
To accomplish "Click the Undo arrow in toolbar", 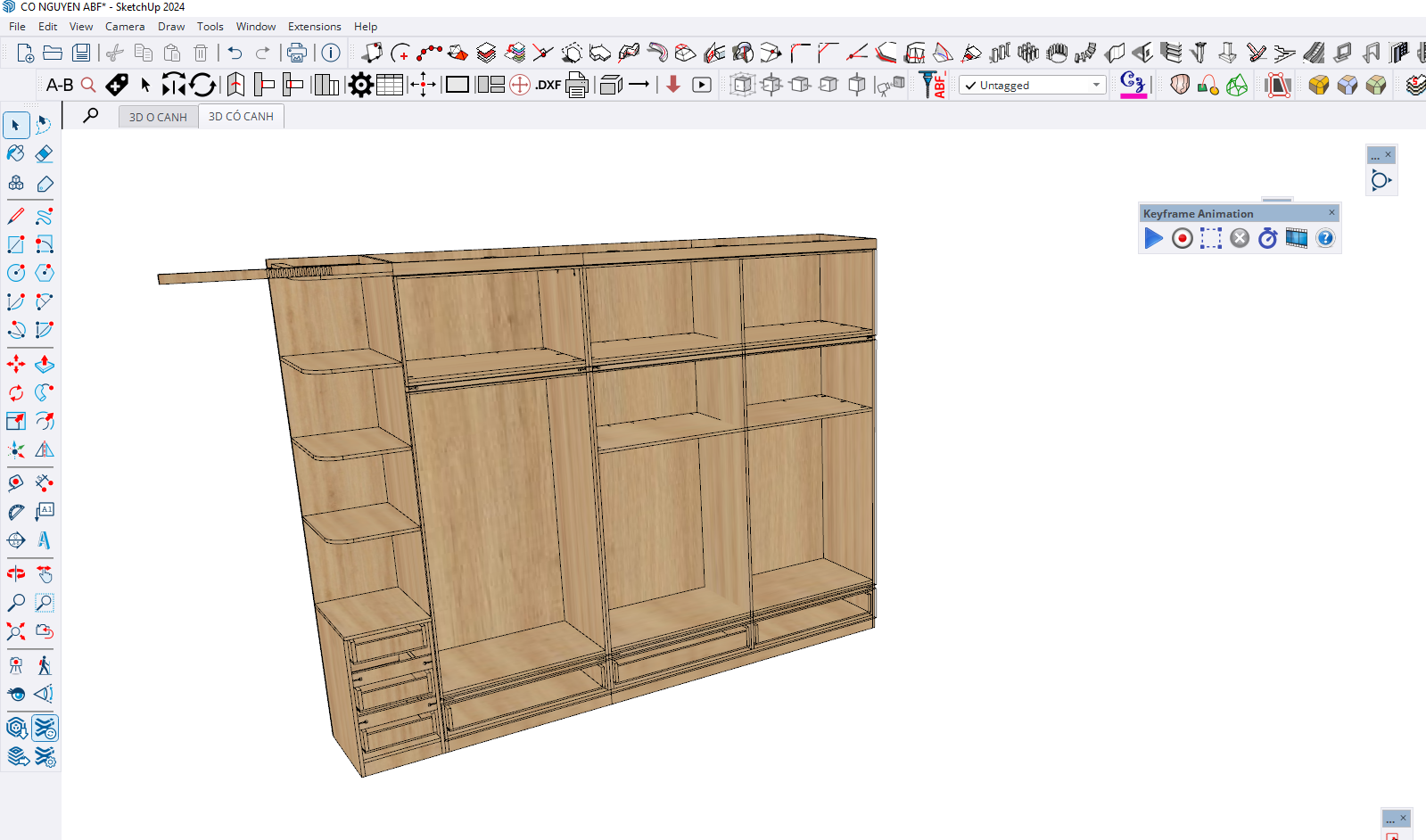I will pos(235,54).
